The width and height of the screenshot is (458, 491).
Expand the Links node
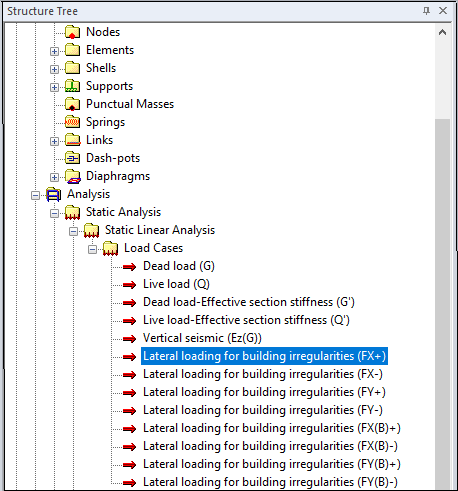[54, 141]
